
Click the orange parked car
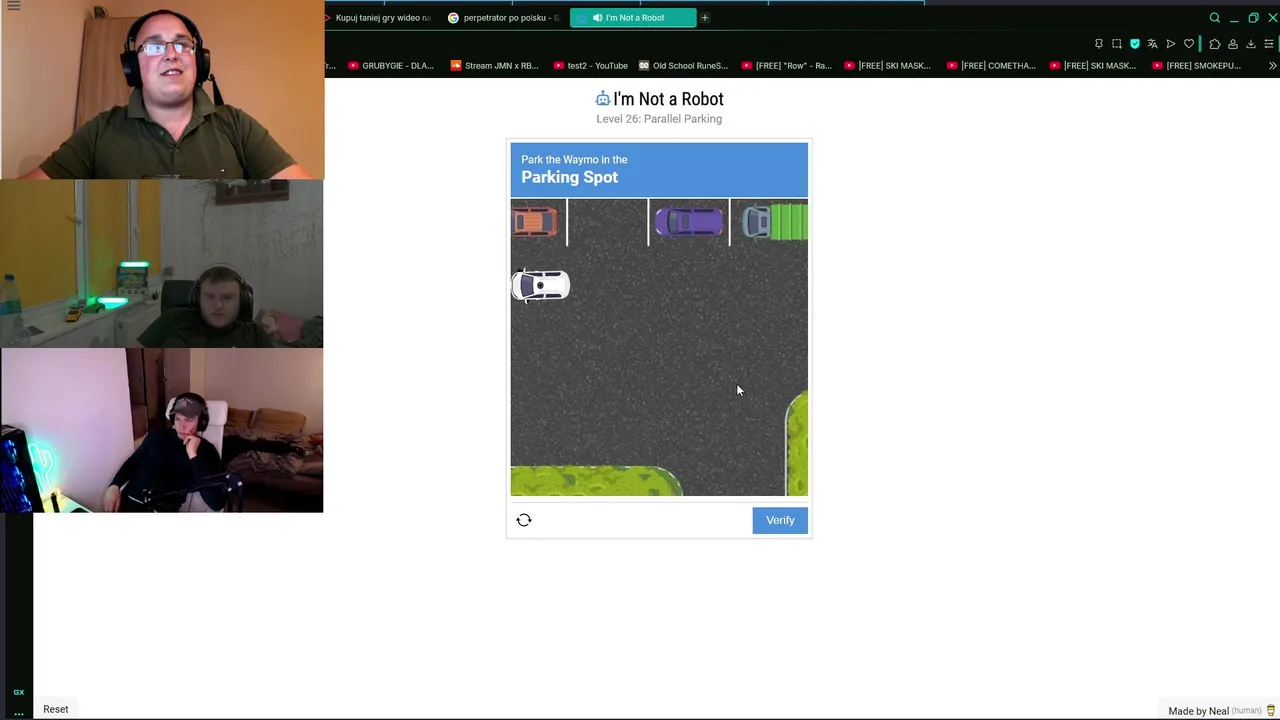click(x=534, y=221)
